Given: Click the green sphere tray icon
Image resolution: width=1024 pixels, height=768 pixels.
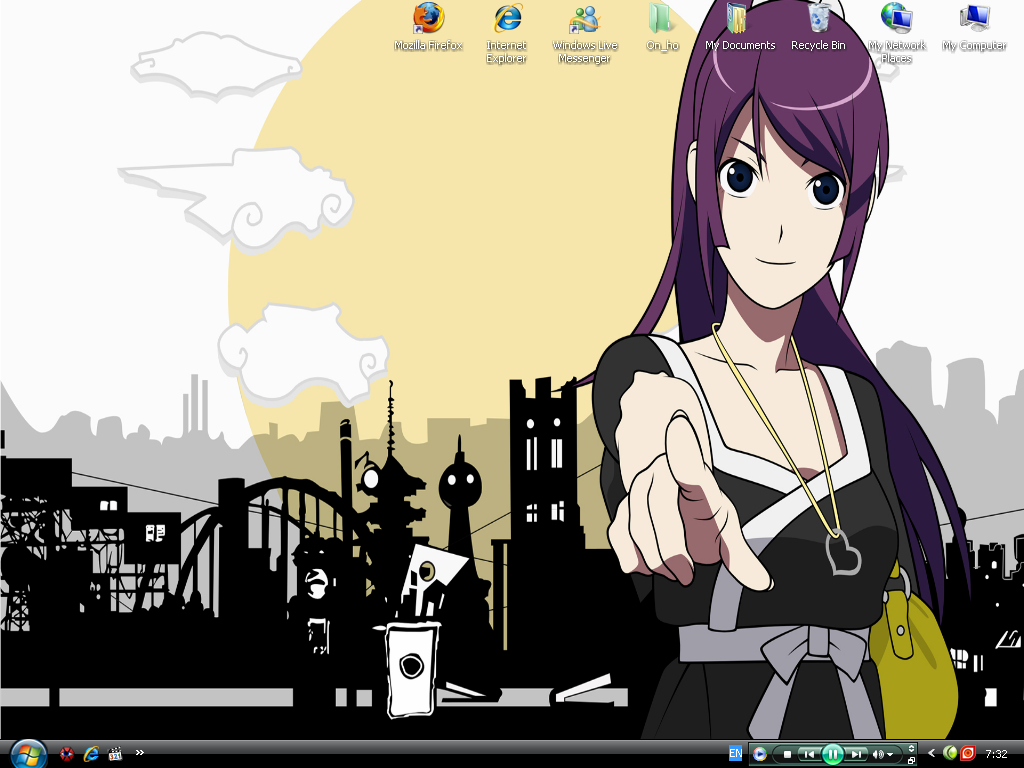Looking at the screenshot, I should (x=950, y=753).
